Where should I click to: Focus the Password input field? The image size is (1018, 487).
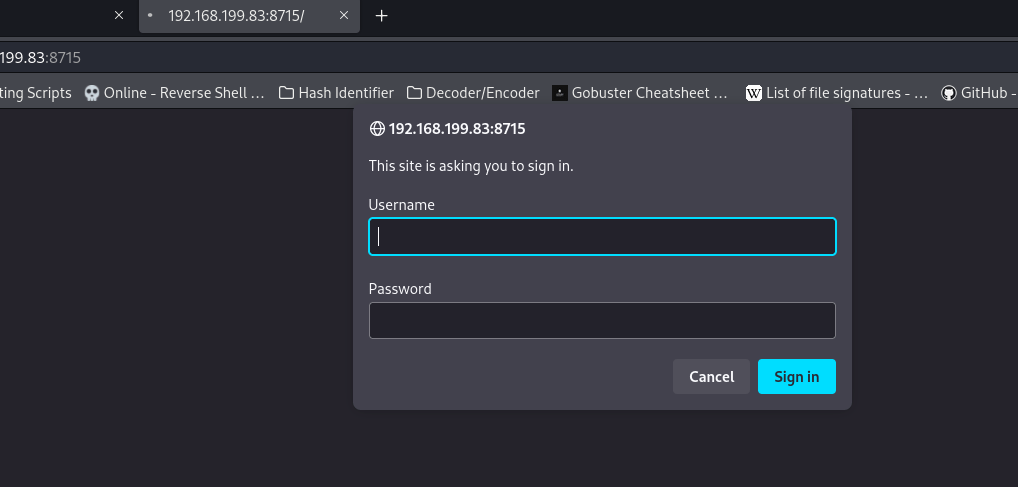tap(602, 321)
